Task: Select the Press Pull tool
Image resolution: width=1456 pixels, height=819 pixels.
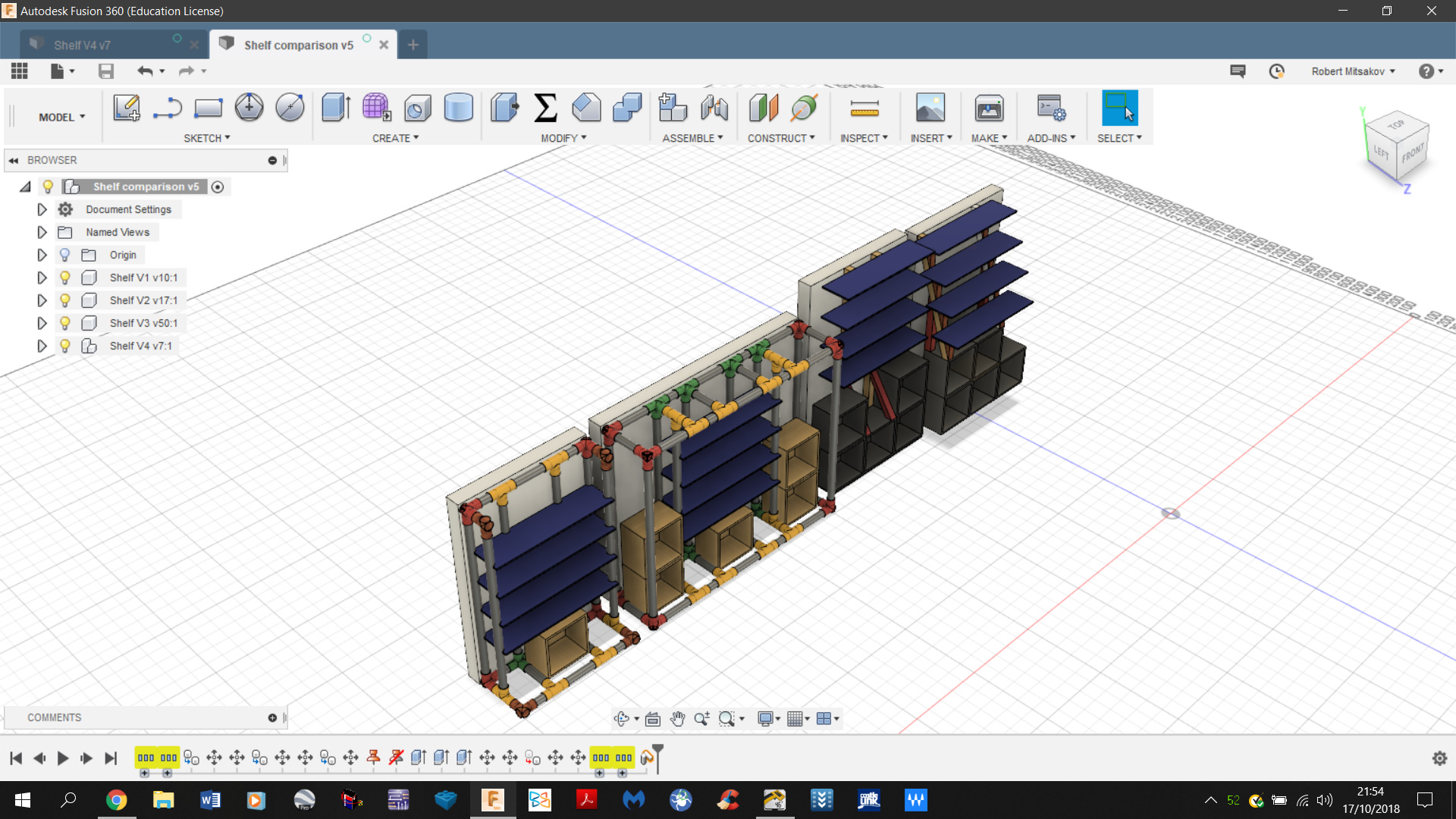Action: click(504, 108)
